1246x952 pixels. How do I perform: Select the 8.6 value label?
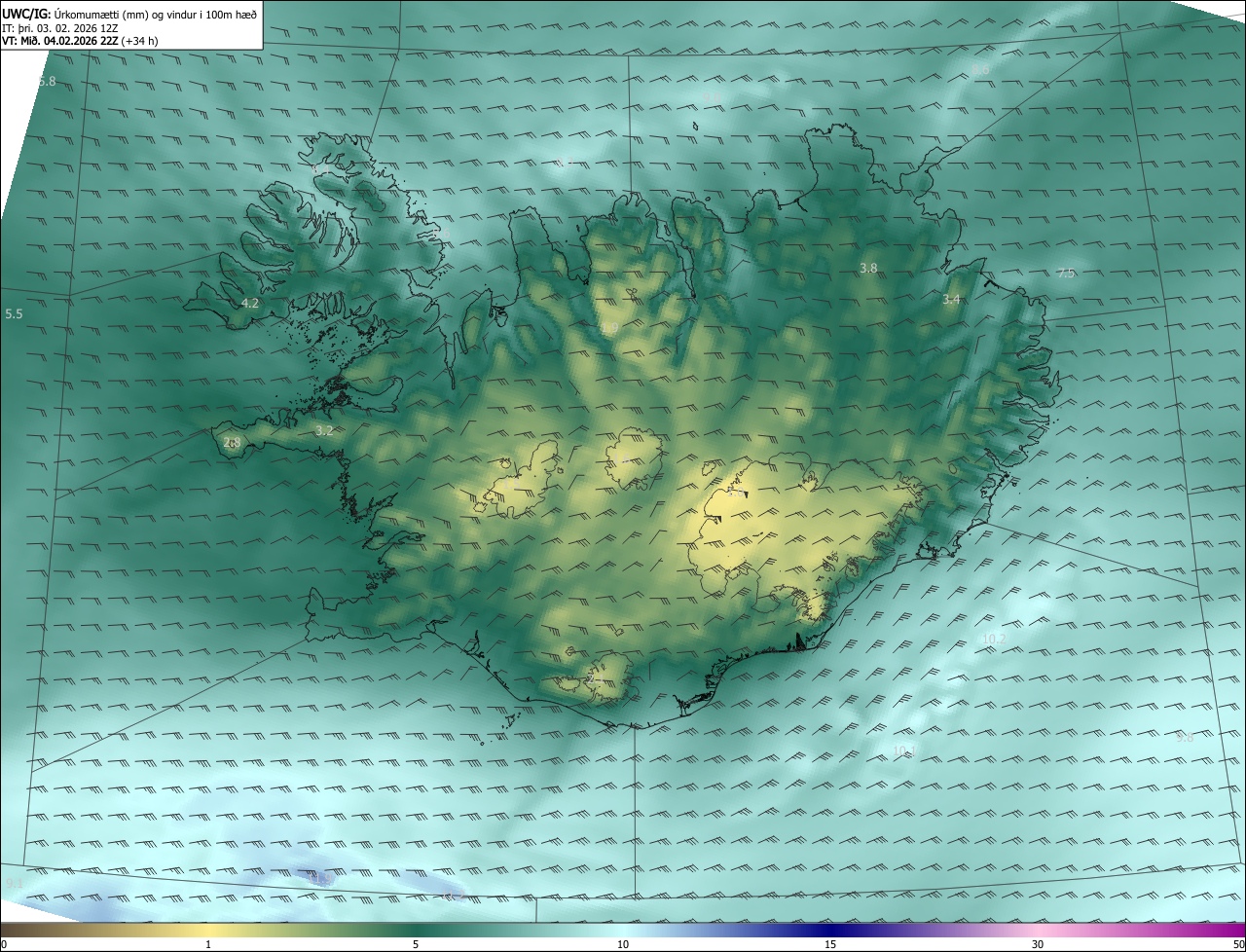pyautogui.click(x=980, y=70)
